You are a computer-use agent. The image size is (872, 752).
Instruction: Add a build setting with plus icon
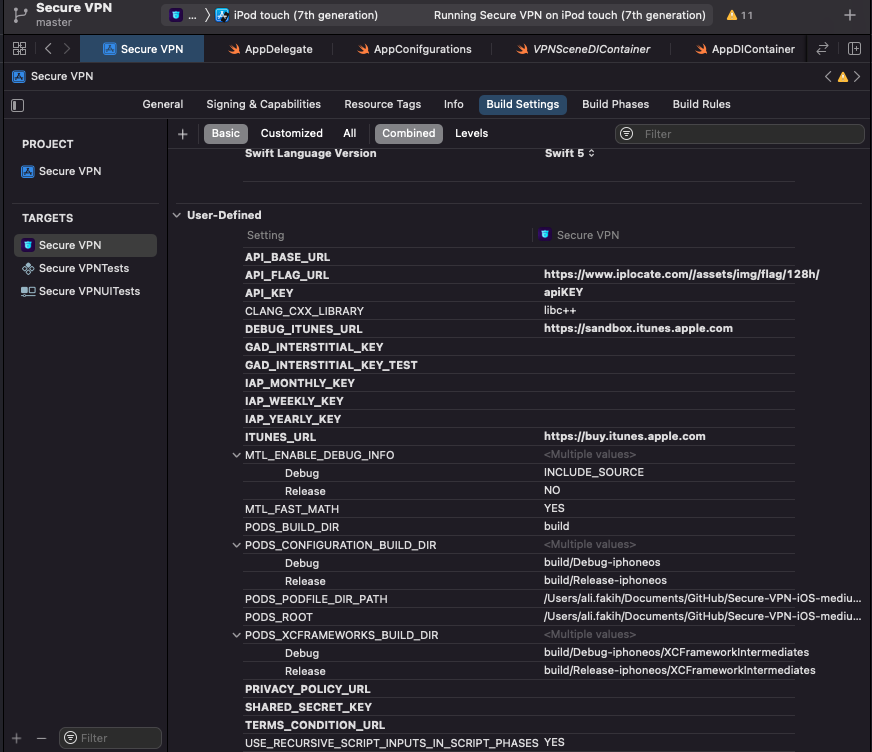tap(182, 134)
